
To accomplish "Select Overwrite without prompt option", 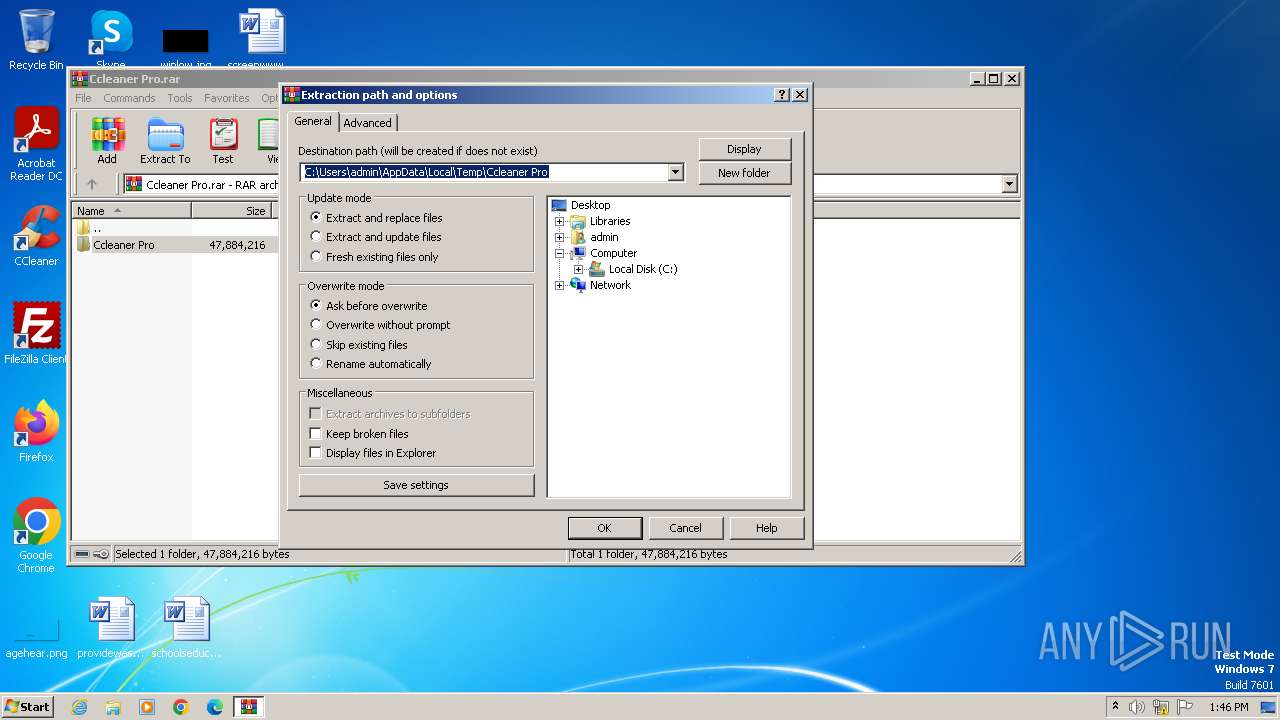I will coord(380,325).
